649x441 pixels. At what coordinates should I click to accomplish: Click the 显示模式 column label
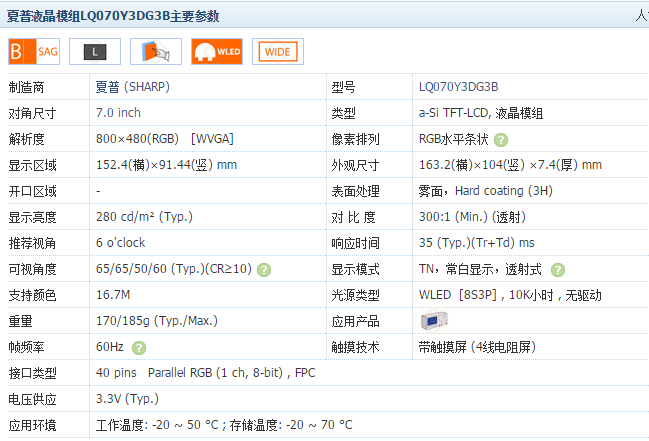(x=355, y=269)
